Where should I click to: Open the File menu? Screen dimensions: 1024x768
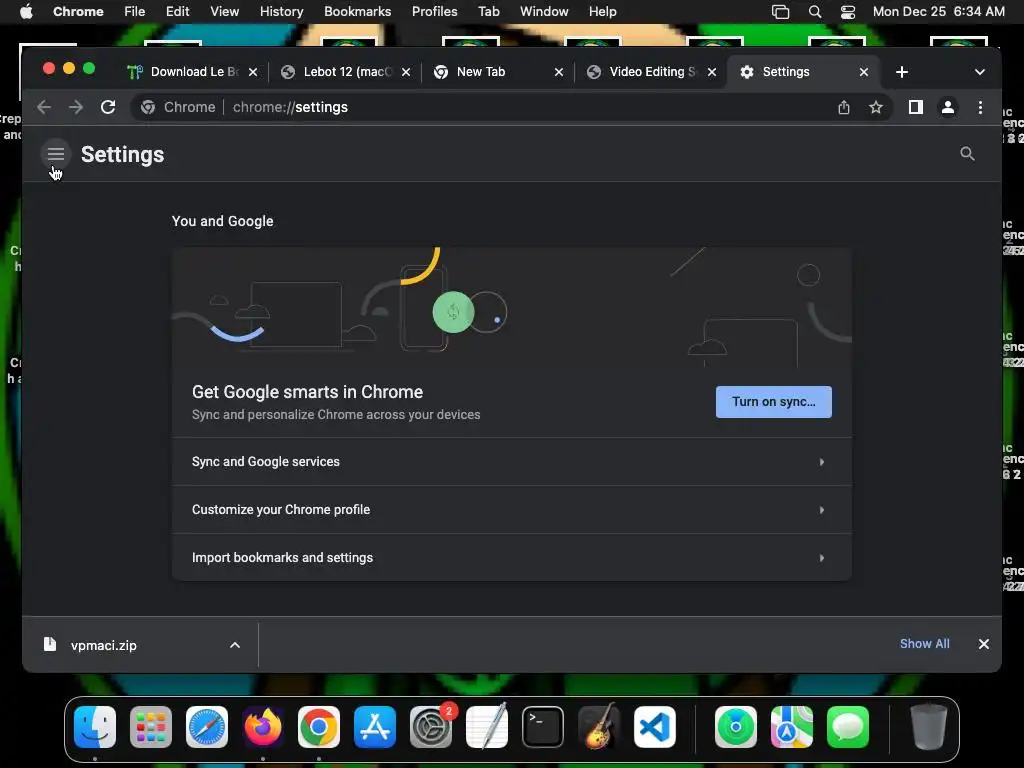point(135,12)
